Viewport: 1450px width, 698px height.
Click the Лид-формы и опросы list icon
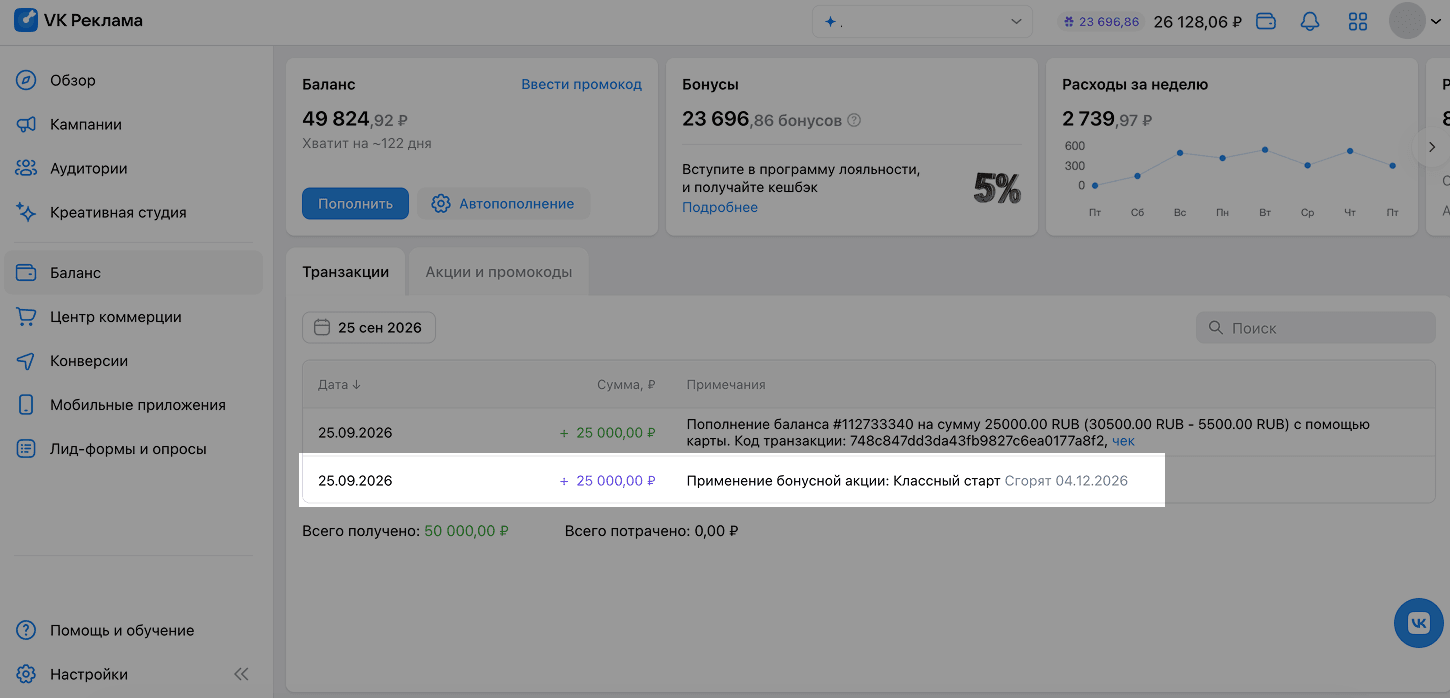26,449
